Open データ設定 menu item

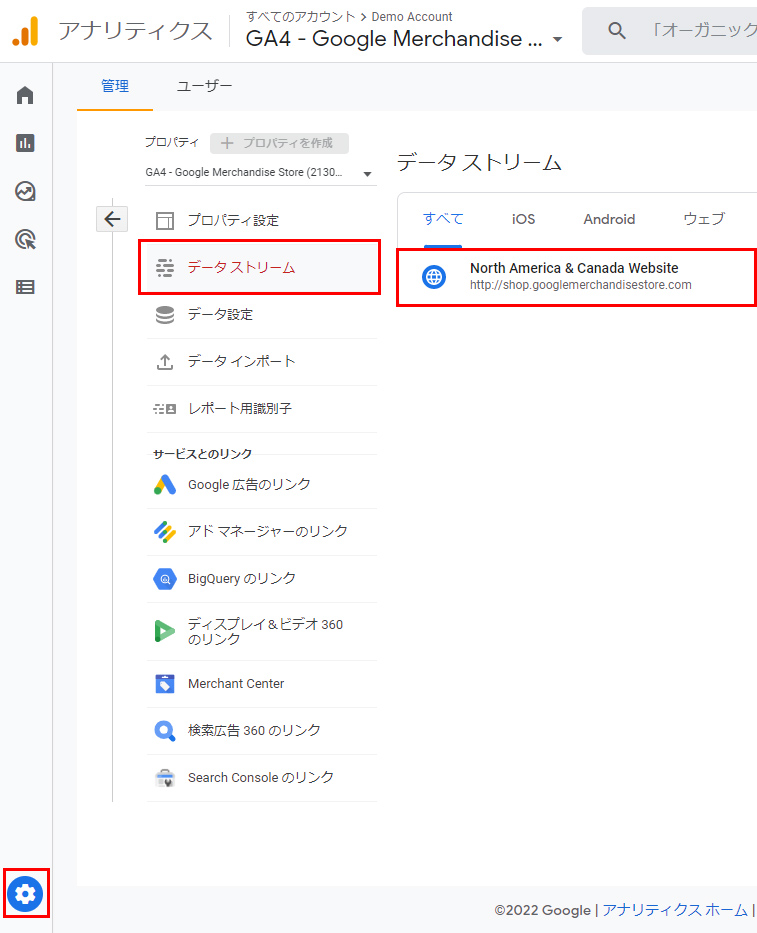click(x=262, y=315)
